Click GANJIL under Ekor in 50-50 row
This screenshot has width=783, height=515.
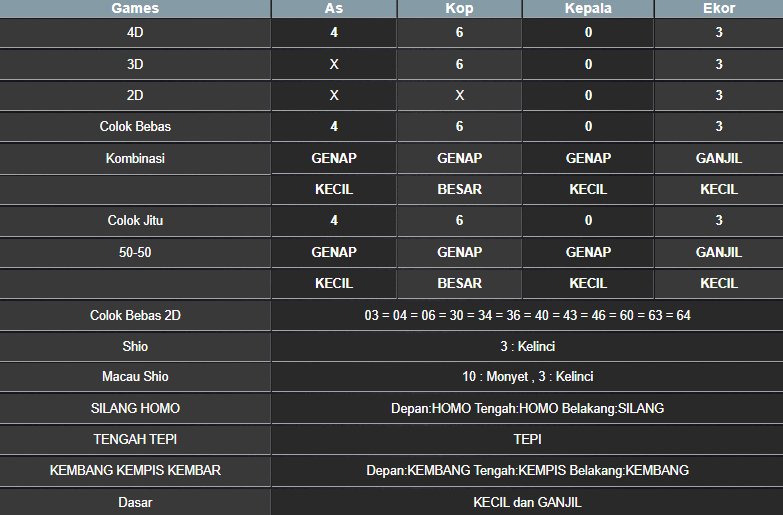tap(719, 252)
